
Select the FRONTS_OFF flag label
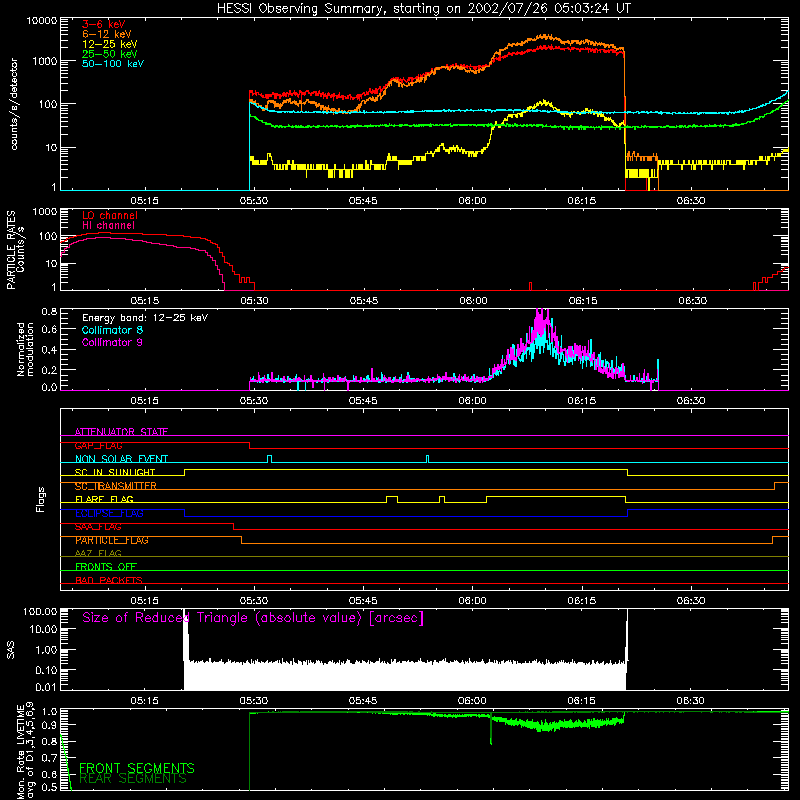click(106, 567)
